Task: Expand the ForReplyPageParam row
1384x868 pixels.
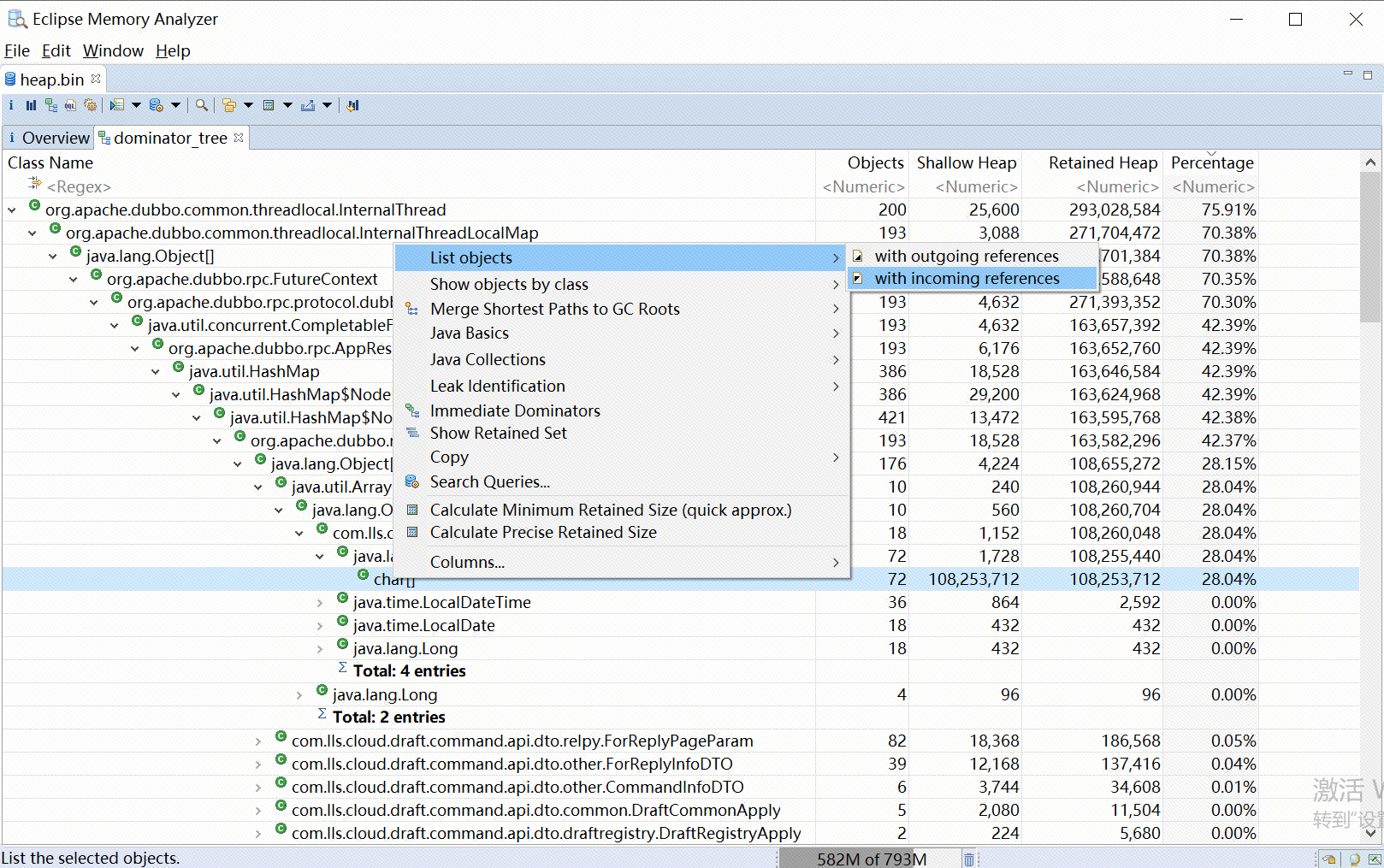Action: 258,741
